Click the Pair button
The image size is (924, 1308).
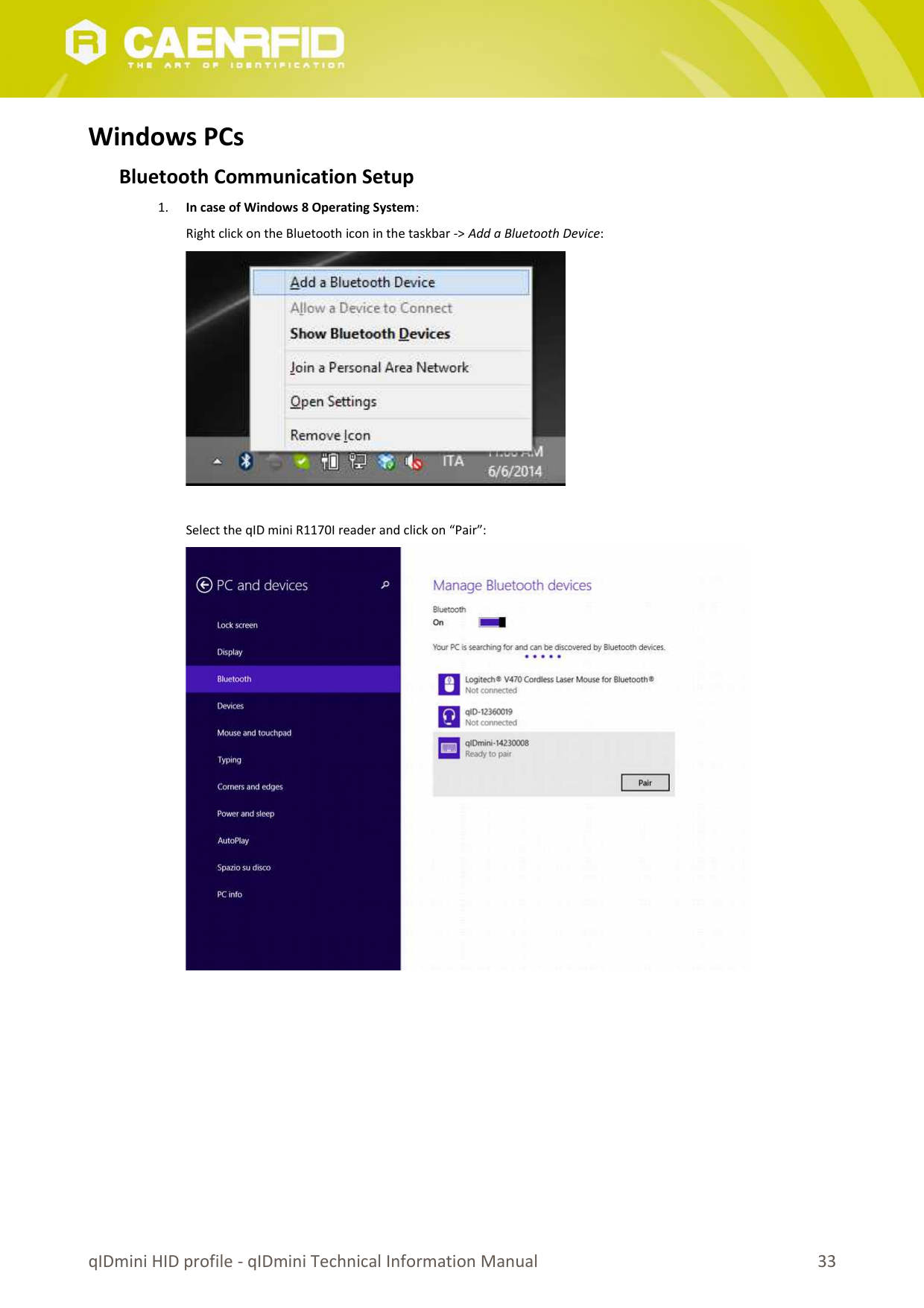[x=645, y=783]
